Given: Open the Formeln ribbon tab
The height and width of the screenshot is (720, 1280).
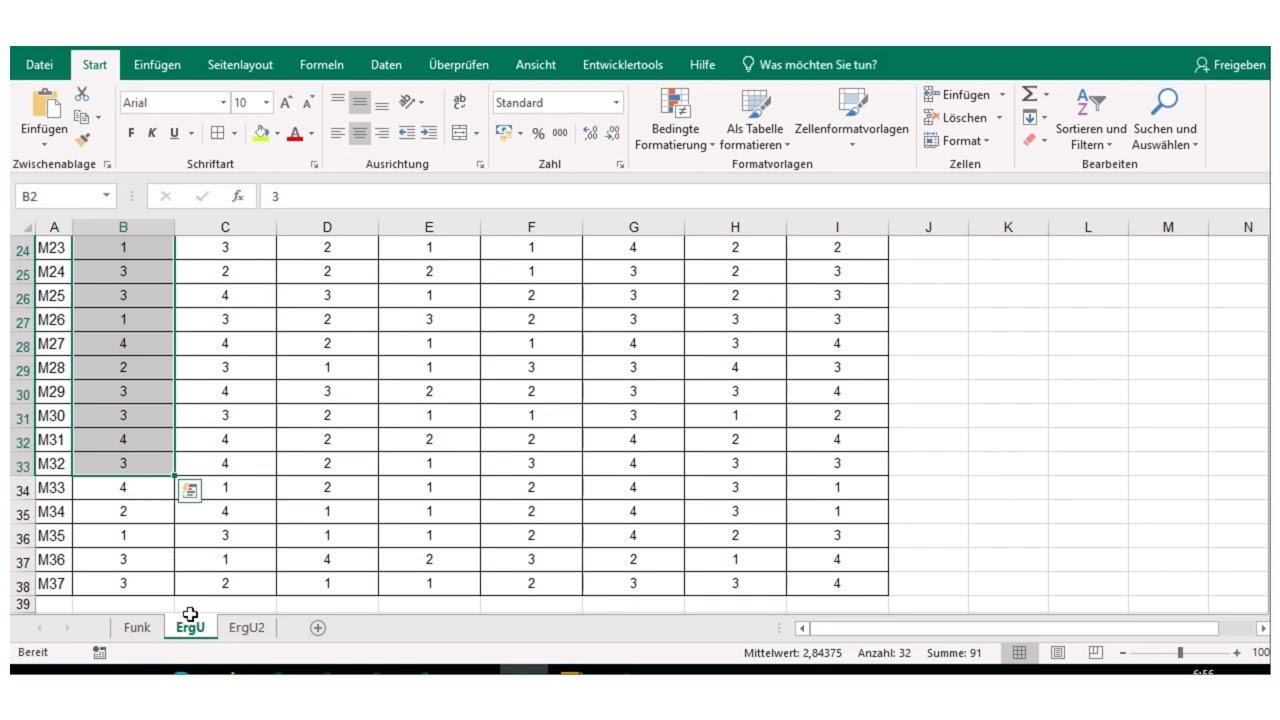Looking at the screenshot, I should click(322, 65).
